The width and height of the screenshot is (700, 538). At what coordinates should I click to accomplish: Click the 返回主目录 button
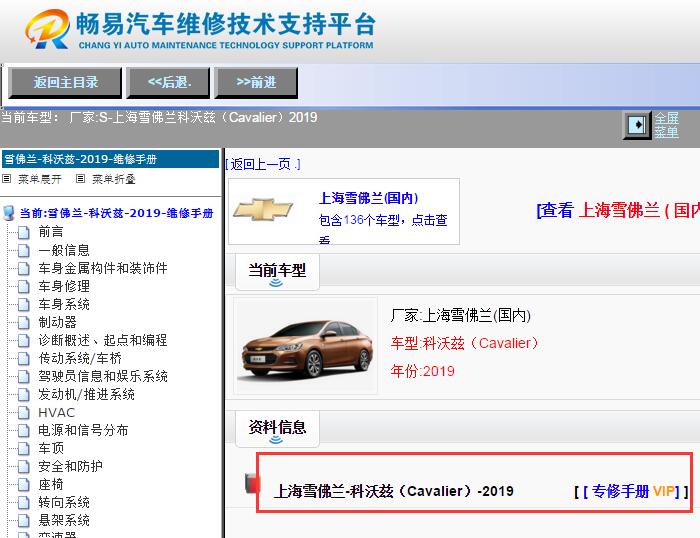(x=65, y=83)
